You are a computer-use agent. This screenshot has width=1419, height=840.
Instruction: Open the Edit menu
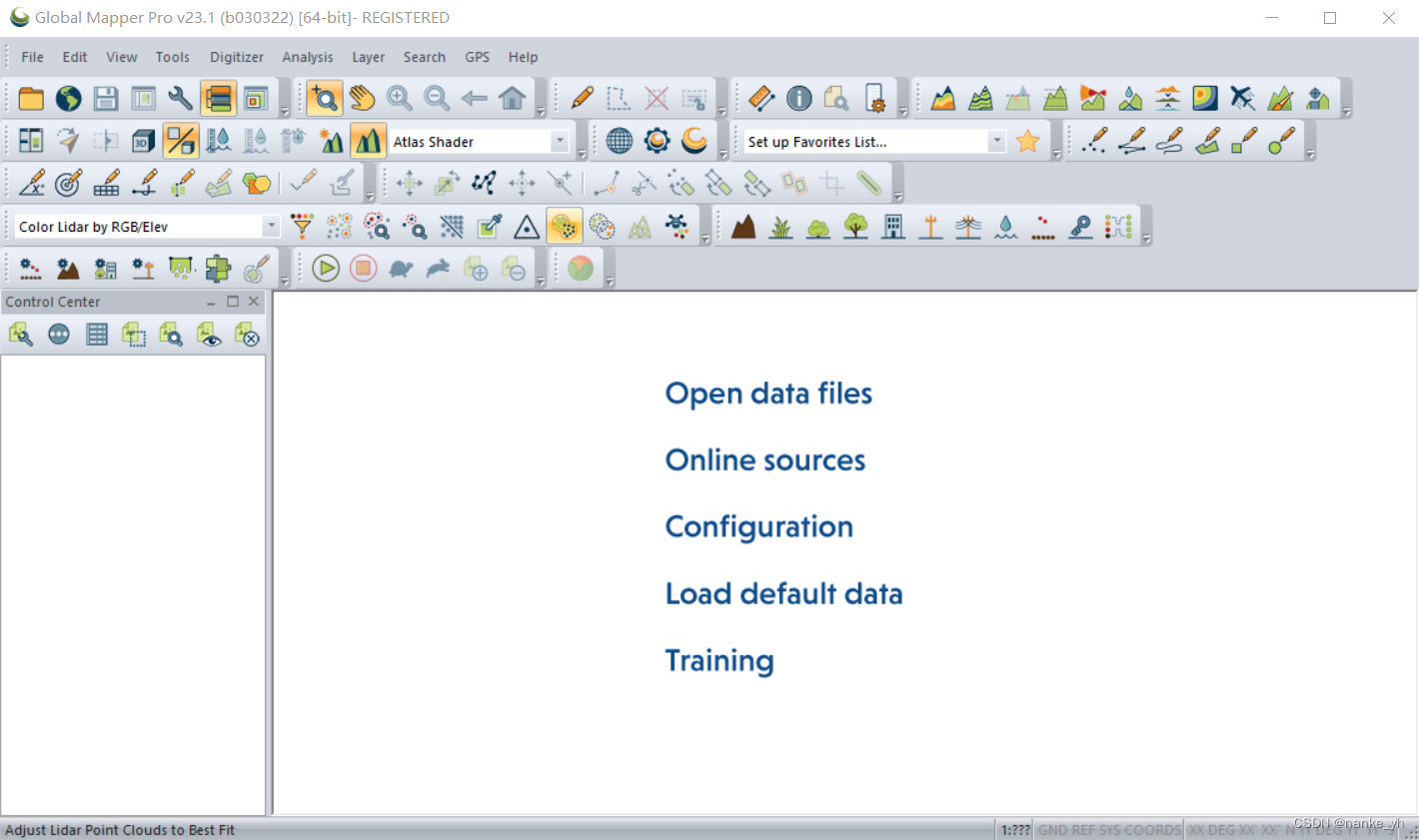tap(75, 57)
